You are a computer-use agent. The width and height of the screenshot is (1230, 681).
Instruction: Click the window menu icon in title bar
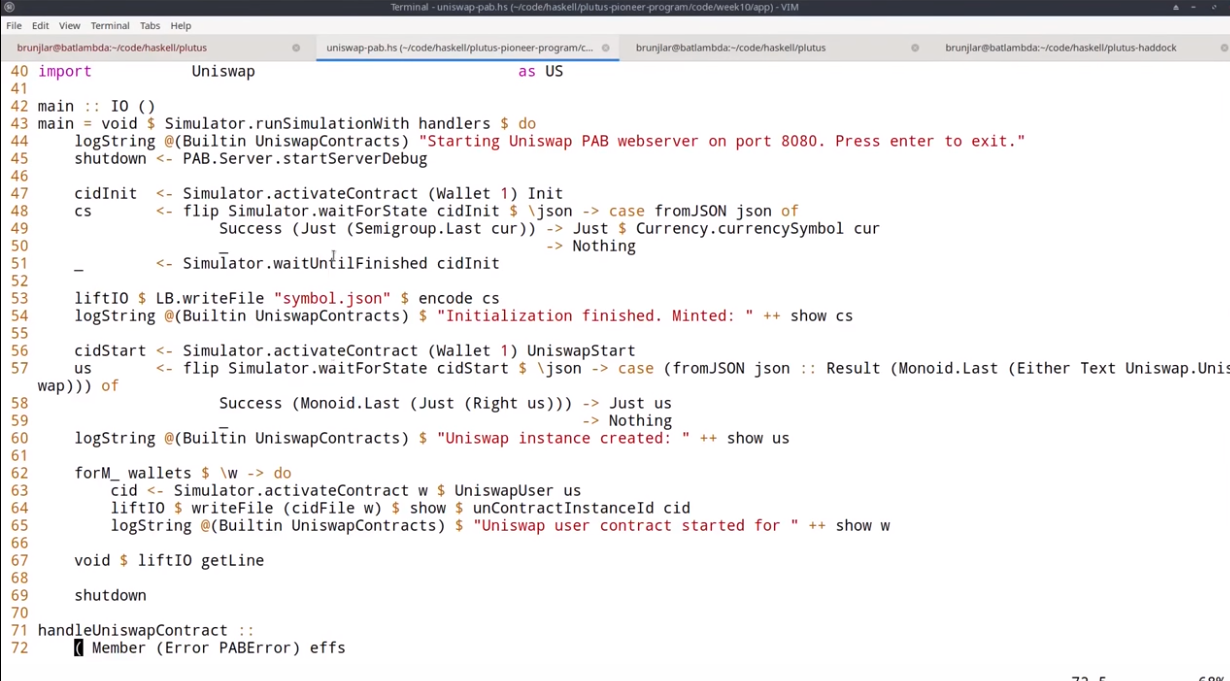[x=9, y=8]
